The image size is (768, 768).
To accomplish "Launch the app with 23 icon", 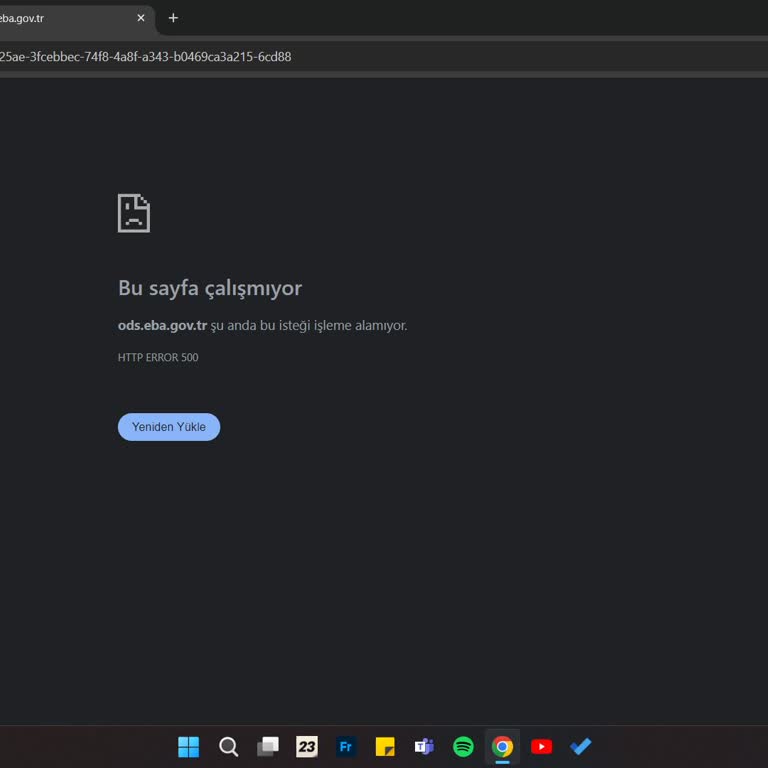I will click(307, 747).
